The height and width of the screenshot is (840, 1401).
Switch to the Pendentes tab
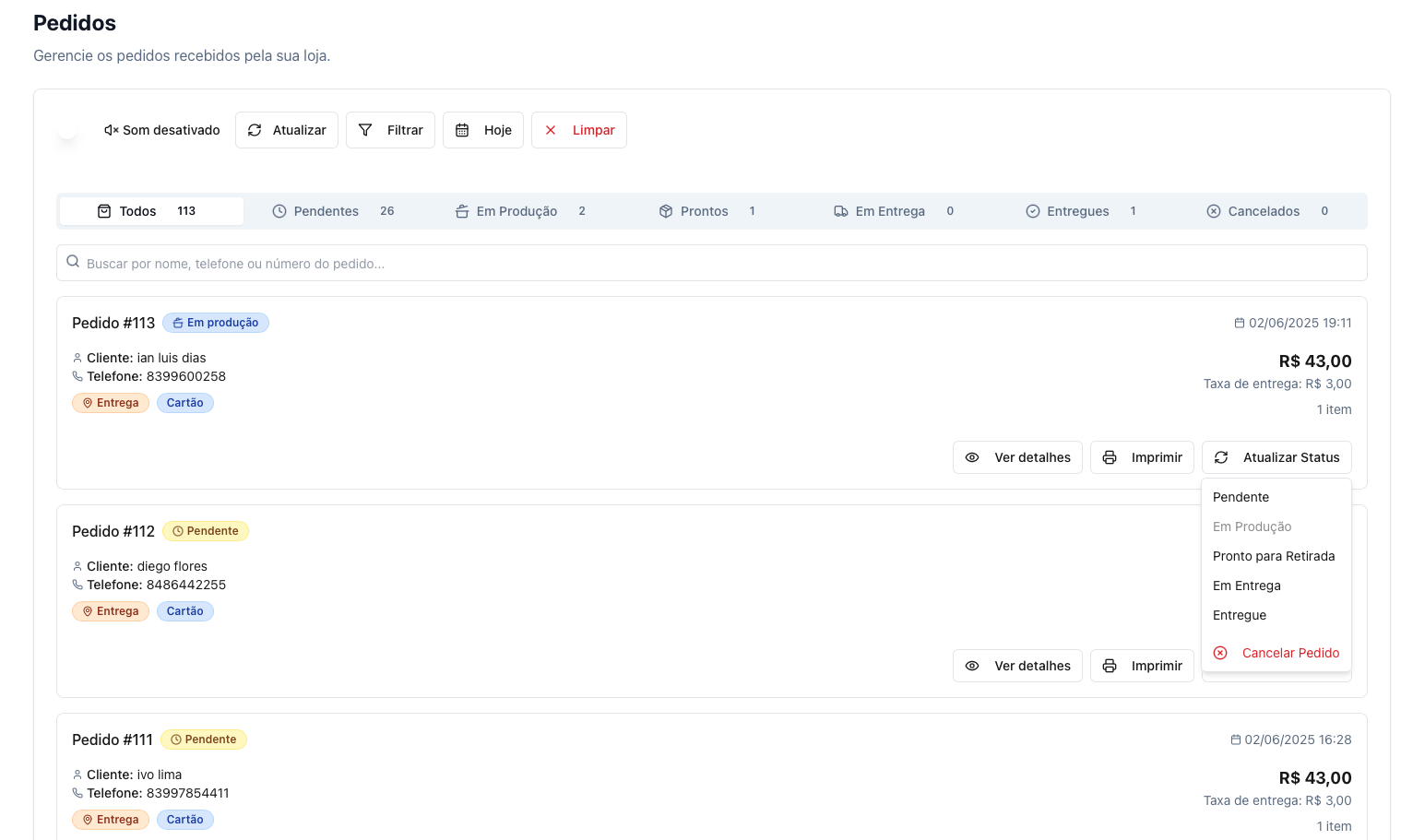coord(333,211)
